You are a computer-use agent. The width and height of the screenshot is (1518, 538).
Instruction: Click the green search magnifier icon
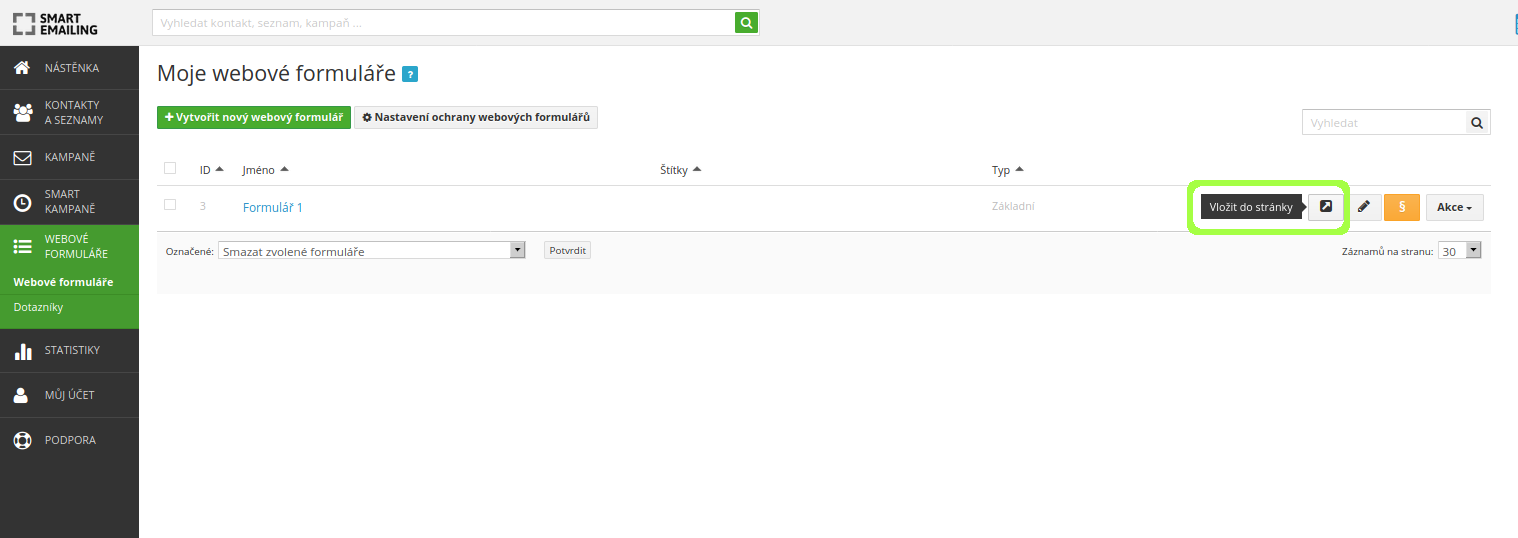746,22
